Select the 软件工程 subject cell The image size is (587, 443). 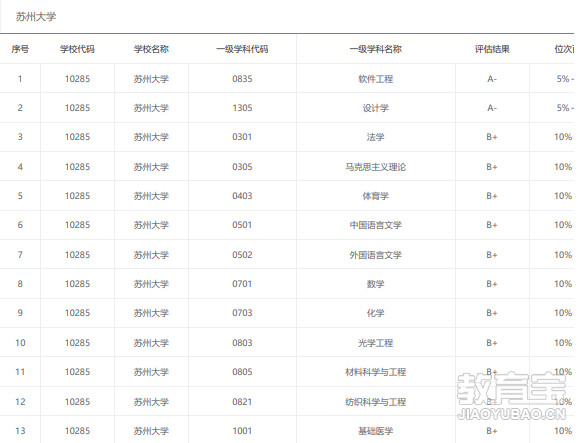[x=375, y=79]
